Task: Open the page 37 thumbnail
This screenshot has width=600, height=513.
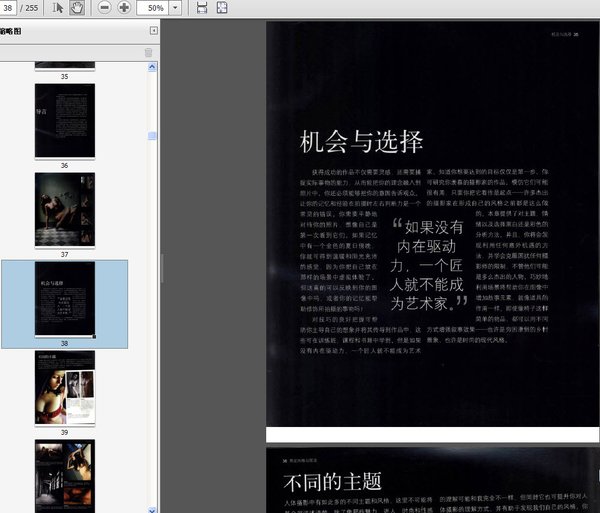Action: [65, 209]
